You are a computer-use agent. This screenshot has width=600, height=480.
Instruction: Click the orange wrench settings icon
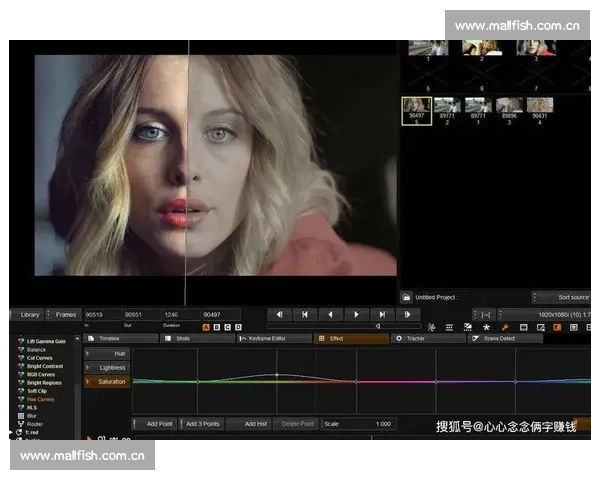pyautogui.click(x=504, y=327)
